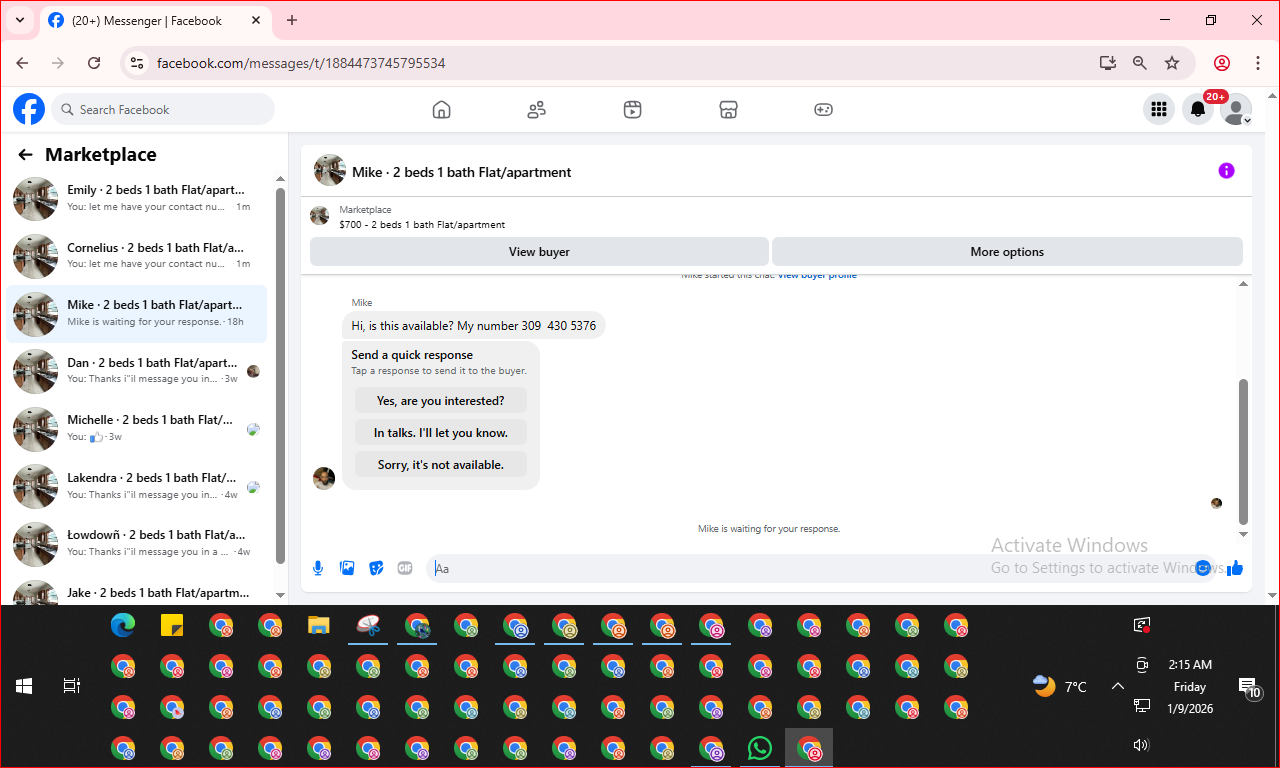Select the Mike conversation in the sidebar
The image size is (1280, 768).
(137, 313)
